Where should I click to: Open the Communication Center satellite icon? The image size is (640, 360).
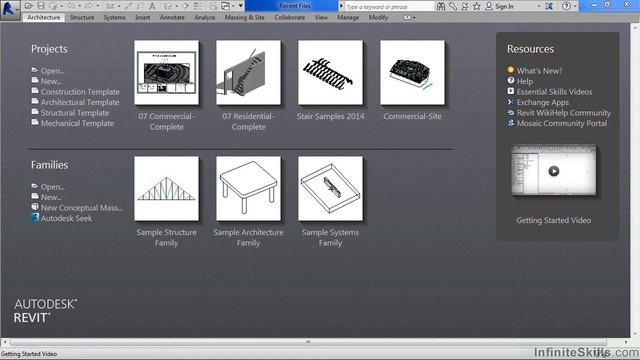[x=465, y=6]
